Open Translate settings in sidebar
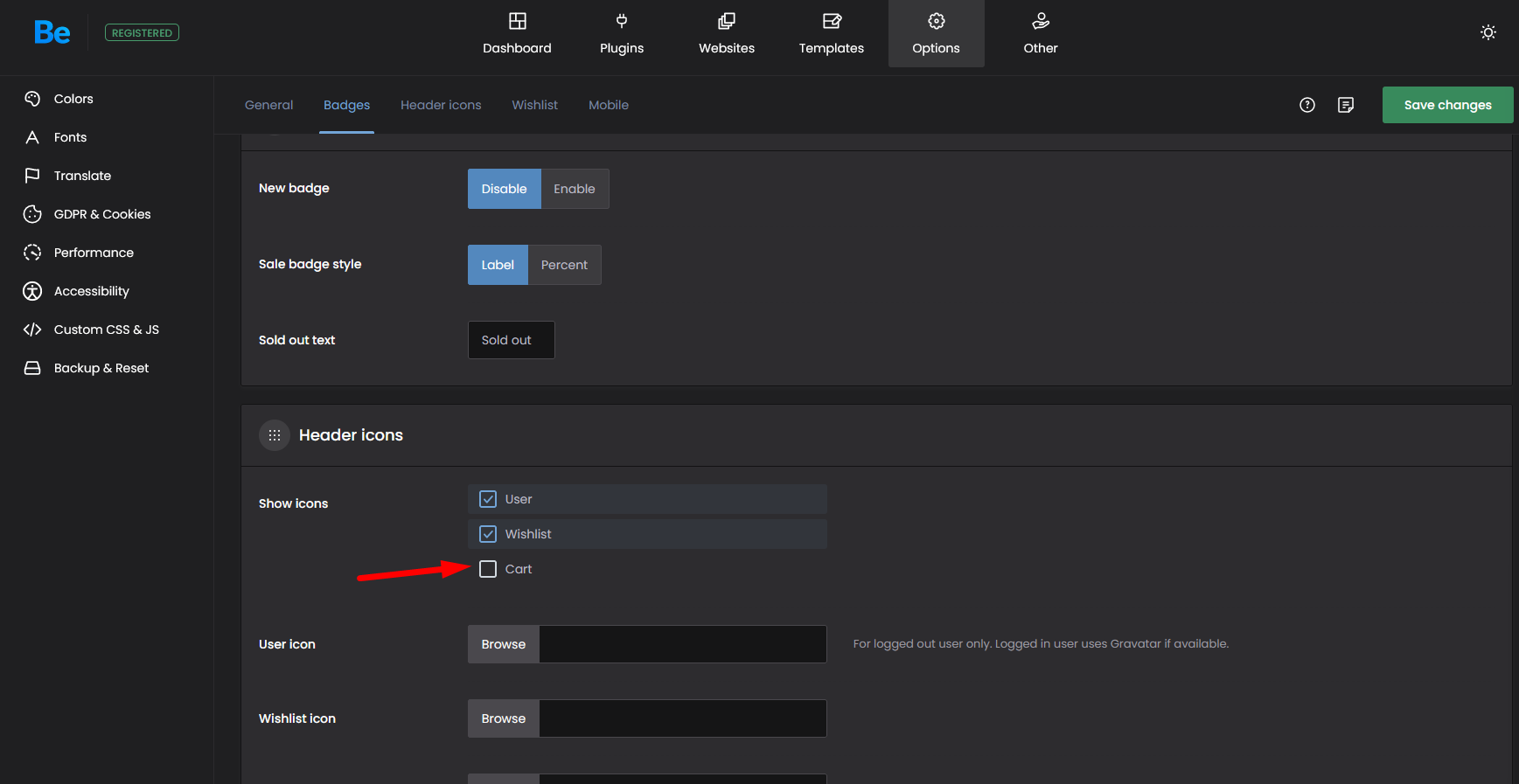This screenshot has width=1519, height=784. coord(82,176)
